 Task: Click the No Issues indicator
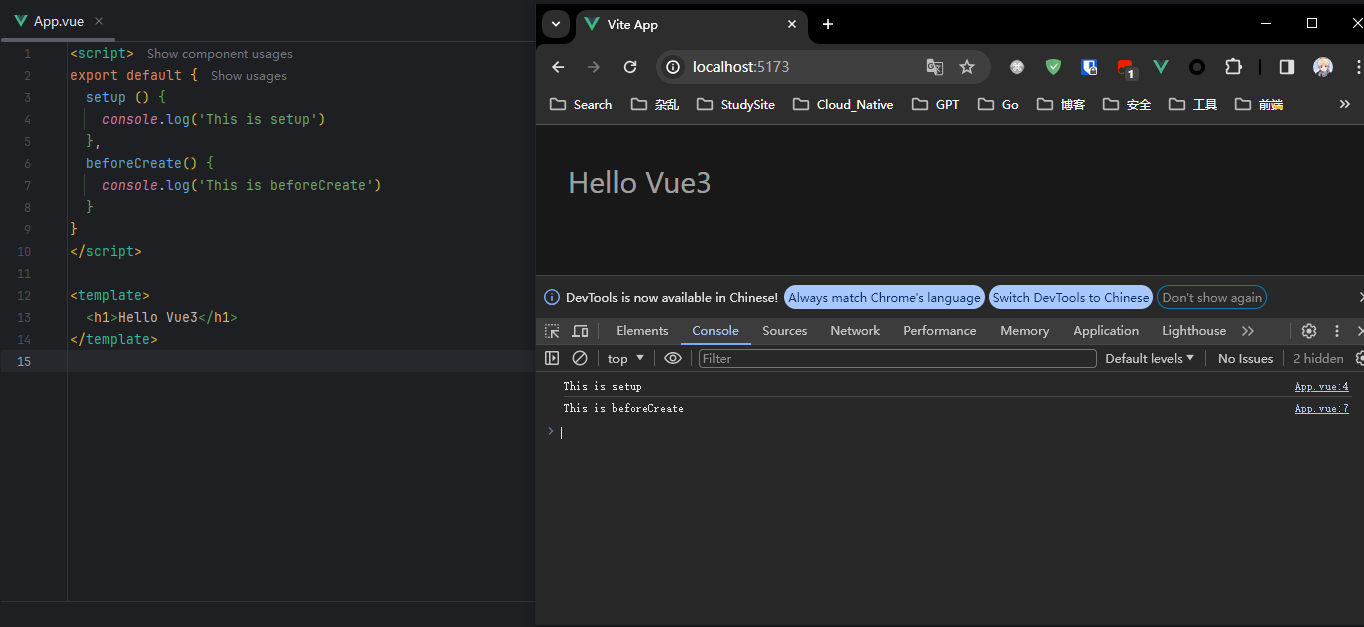(1245, 358)
